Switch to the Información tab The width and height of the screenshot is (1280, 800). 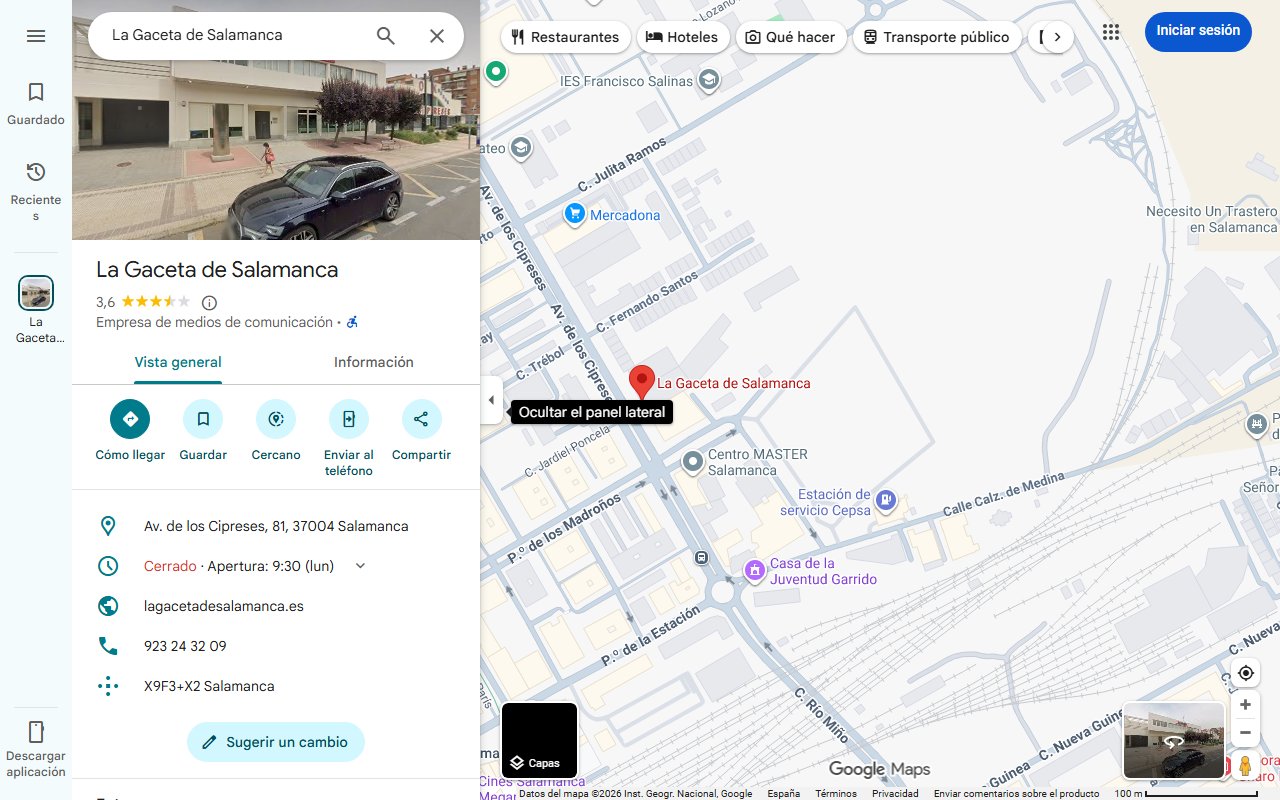374,362
